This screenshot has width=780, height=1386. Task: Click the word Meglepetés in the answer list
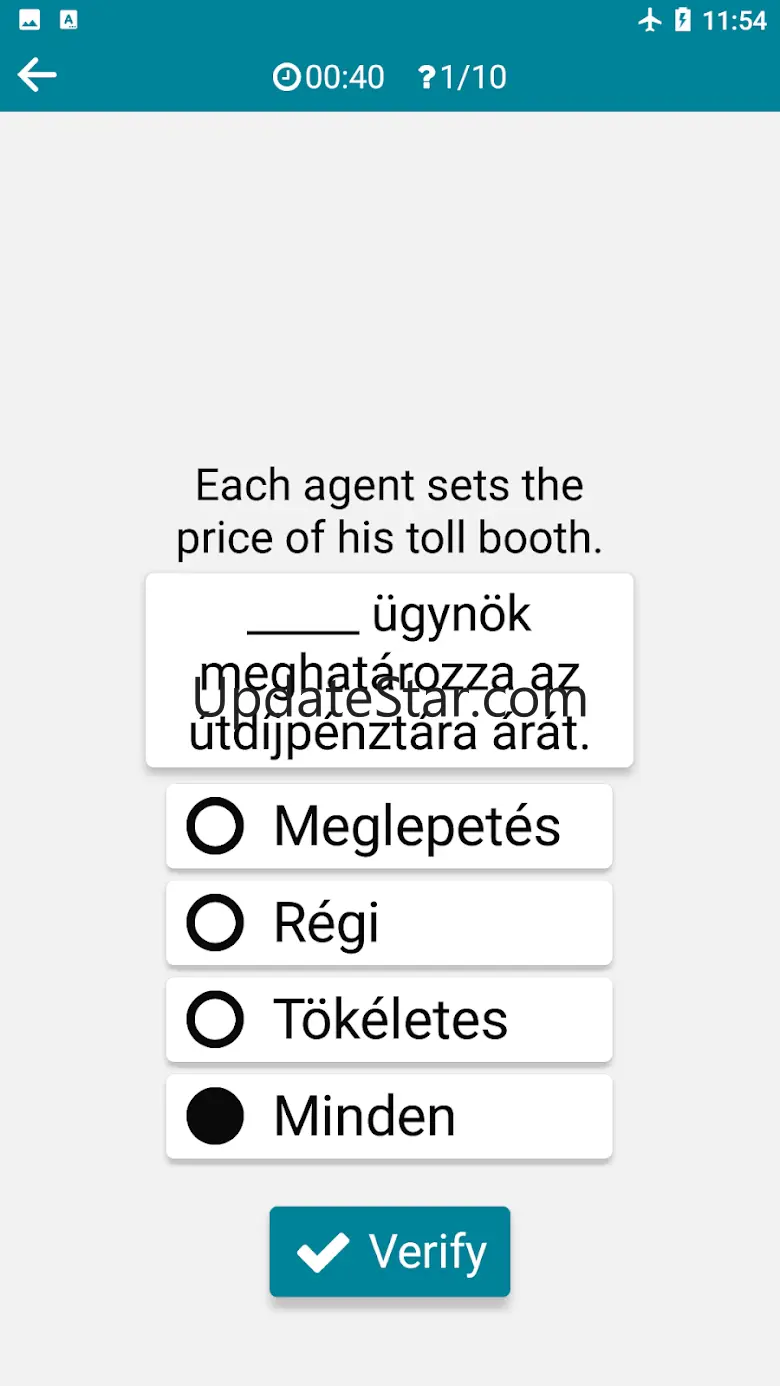pos(417,827)
